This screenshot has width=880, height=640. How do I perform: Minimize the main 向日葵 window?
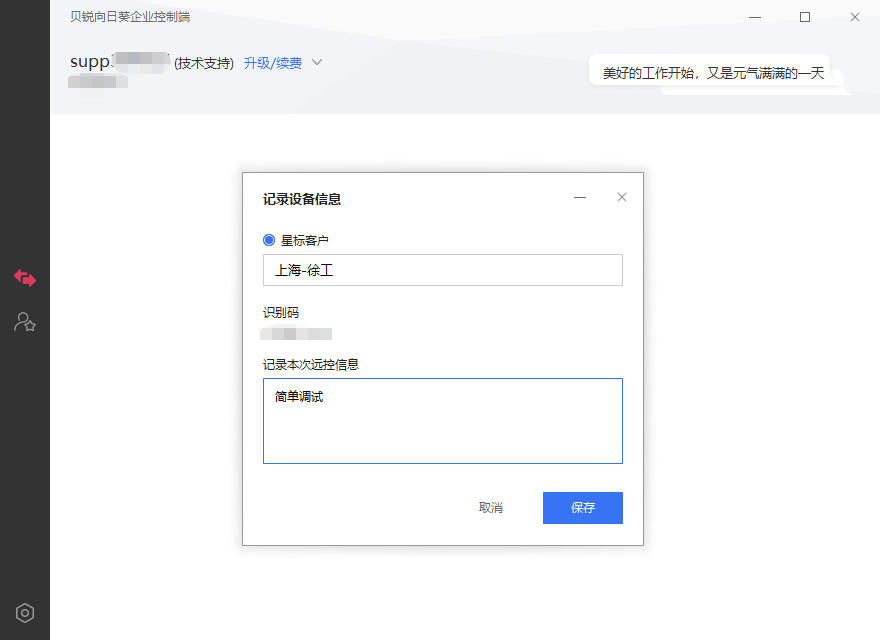[x=755, y=17]
